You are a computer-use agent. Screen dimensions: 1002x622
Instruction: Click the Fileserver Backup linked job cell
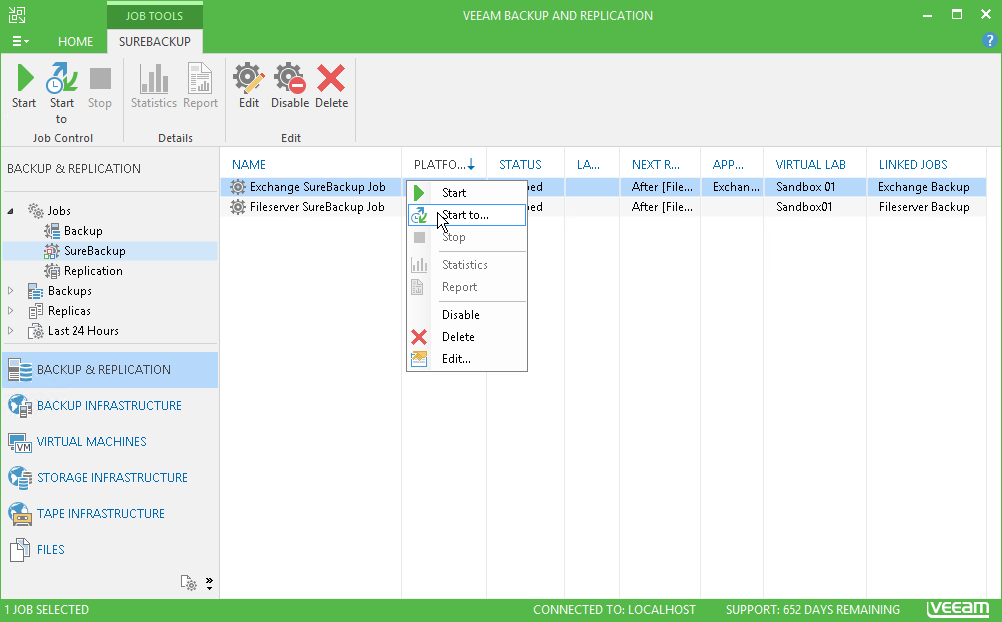924,206
